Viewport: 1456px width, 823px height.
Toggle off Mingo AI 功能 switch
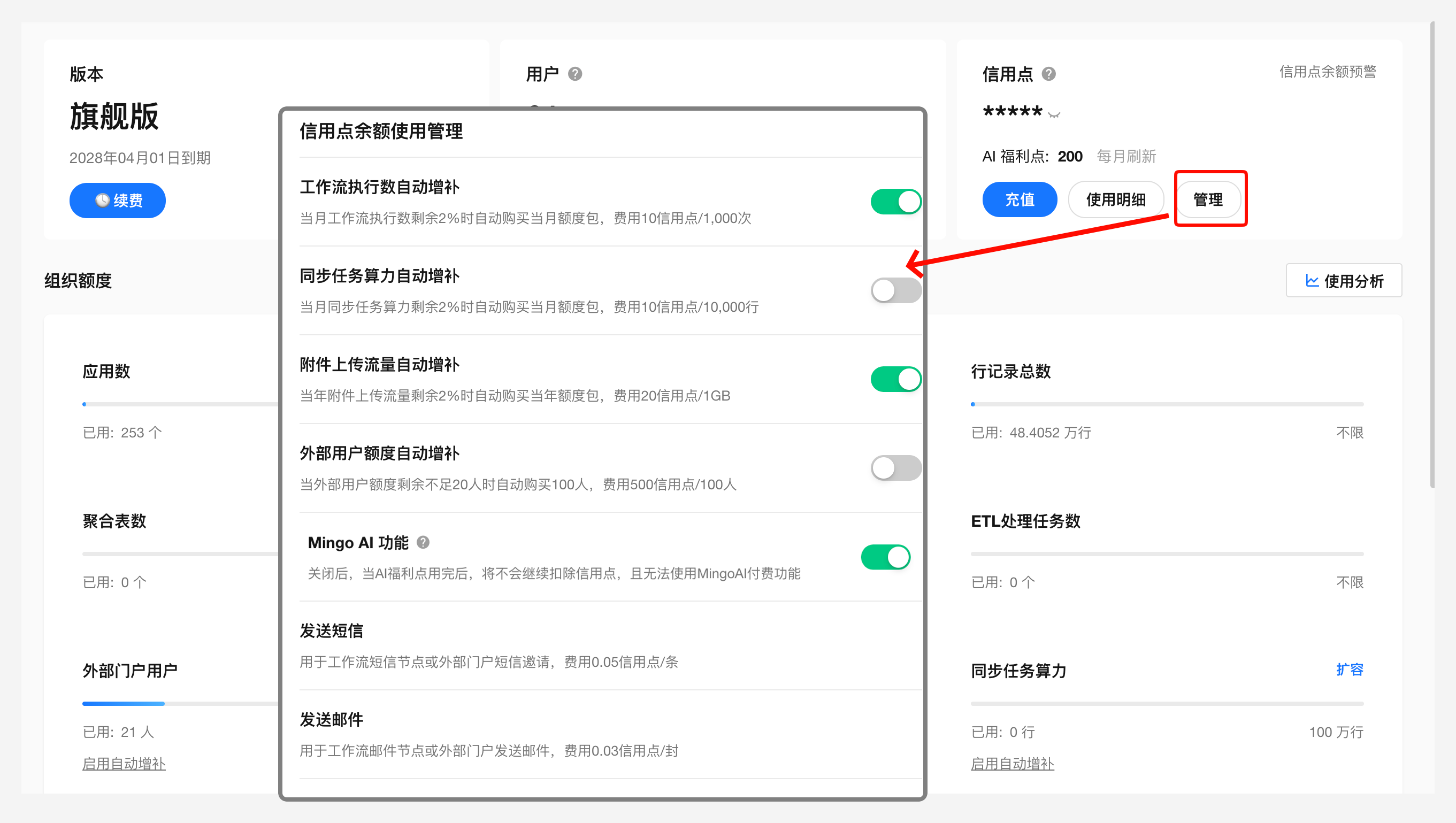886,557
